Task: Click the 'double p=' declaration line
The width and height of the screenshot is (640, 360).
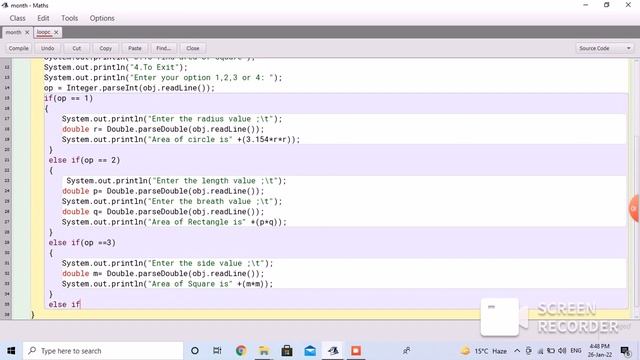Action: 163,191
